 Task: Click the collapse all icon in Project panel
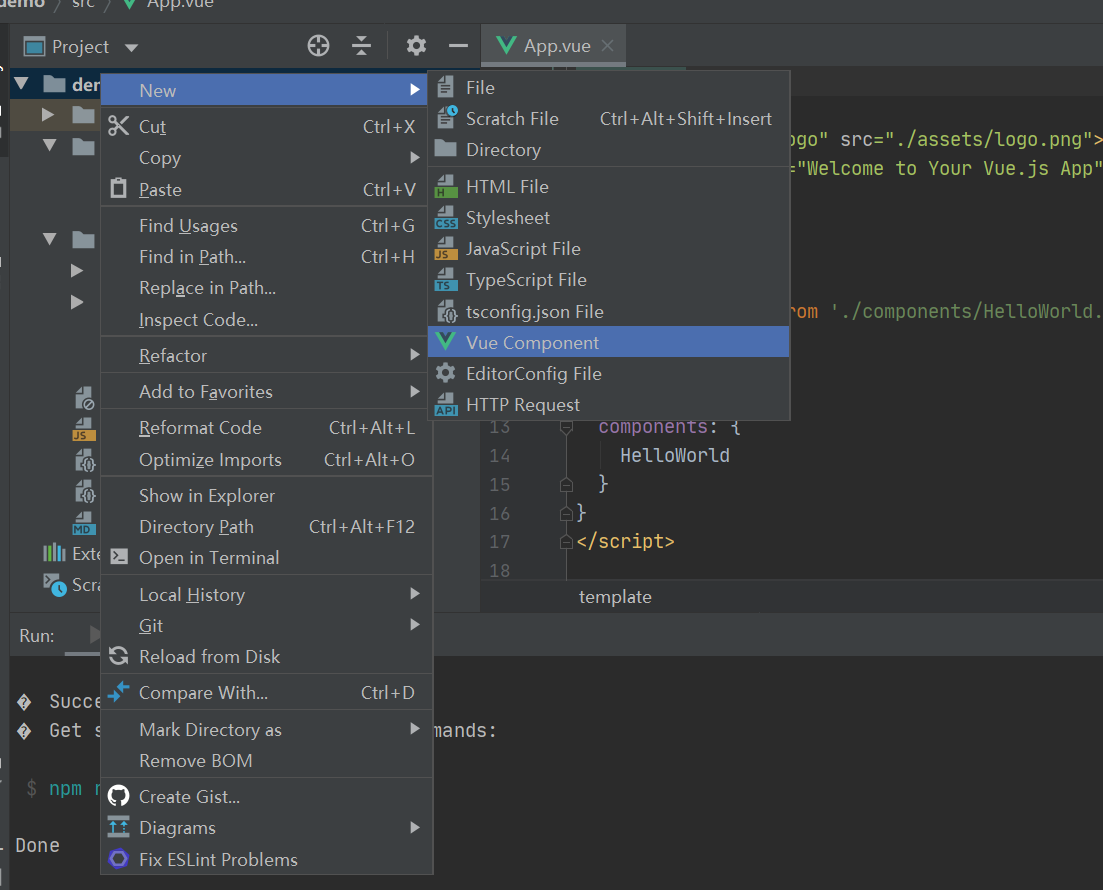click(361, 46)
